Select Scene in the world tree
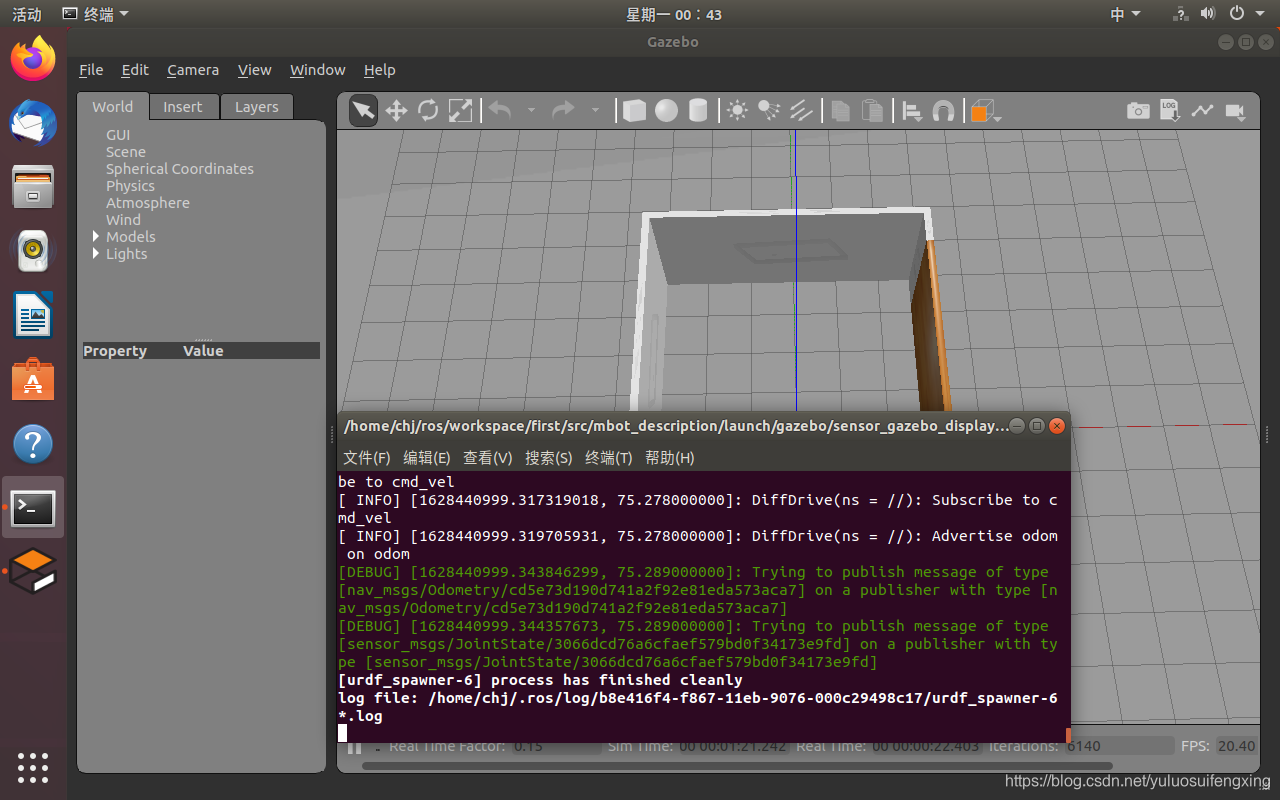Image resolution: width=1280 pixels, height=800 pixels. [126, 152]
